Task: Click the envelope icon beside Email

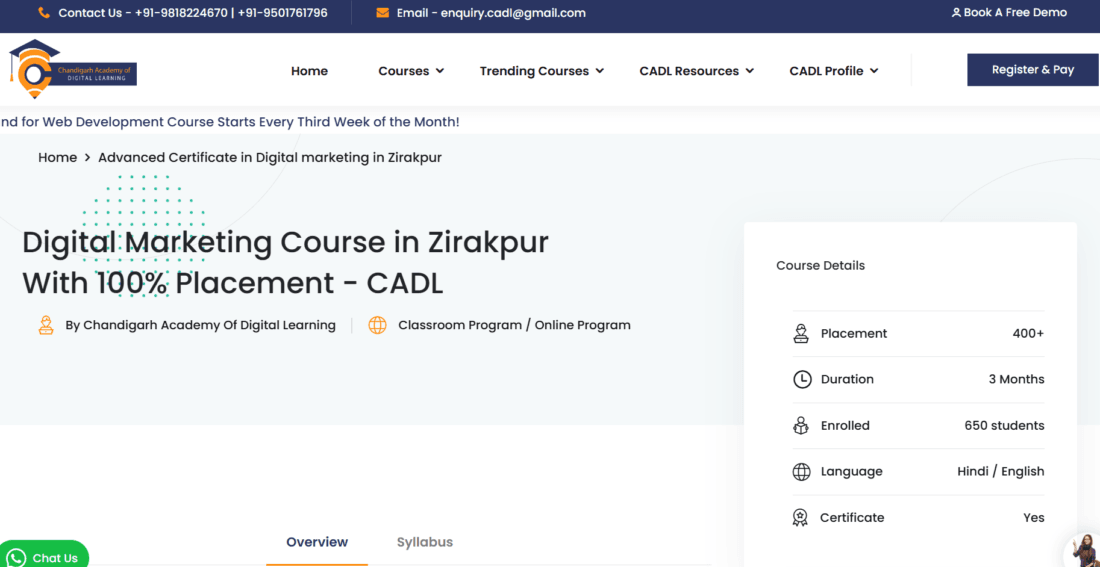Action: point(383,13)
